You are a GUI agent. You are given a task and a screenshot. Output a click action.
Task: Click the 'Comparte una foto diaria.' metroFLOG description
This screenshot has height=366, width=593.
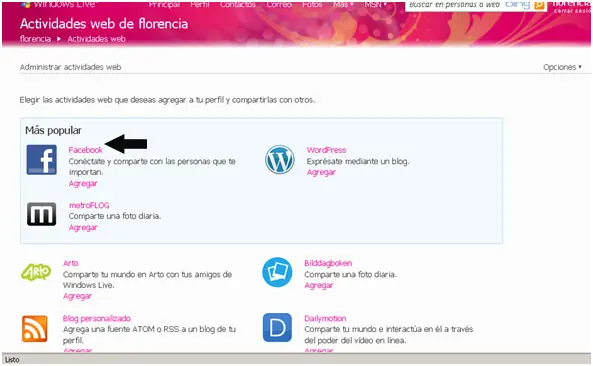tap(115, 216)
